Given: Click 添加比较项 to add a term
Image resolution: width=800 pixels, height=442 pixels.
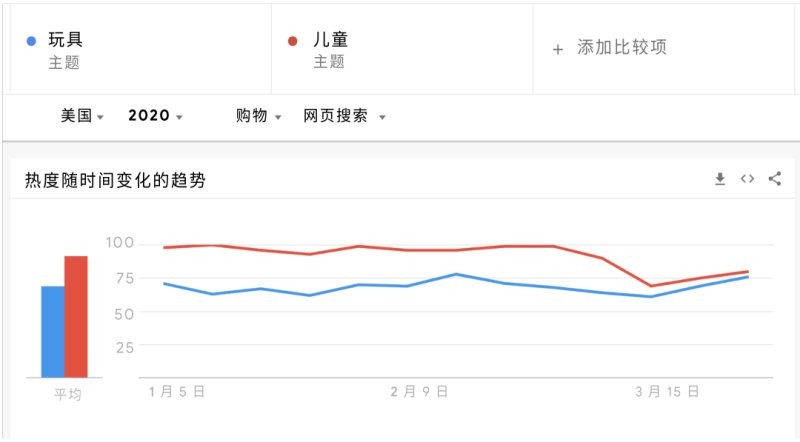Looking at the screenshot, I should (621, 48).
